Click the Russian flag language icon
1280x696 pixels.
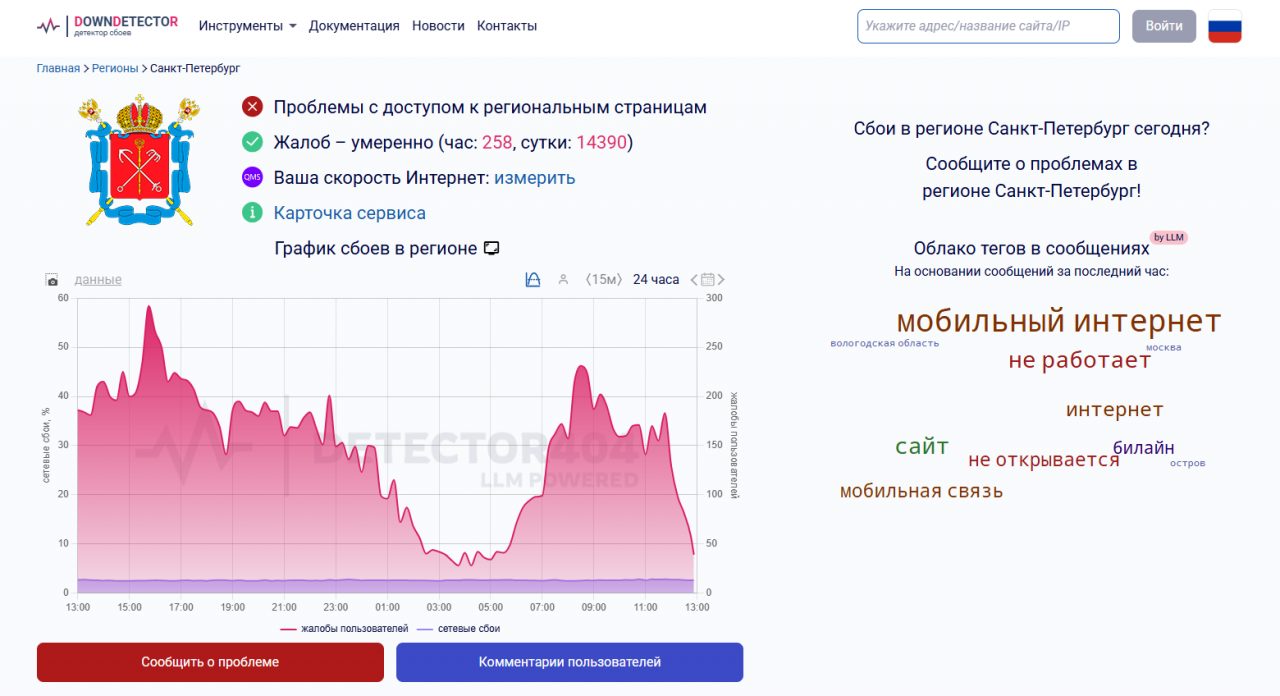pyautogui.click(x=1224, y=26)
